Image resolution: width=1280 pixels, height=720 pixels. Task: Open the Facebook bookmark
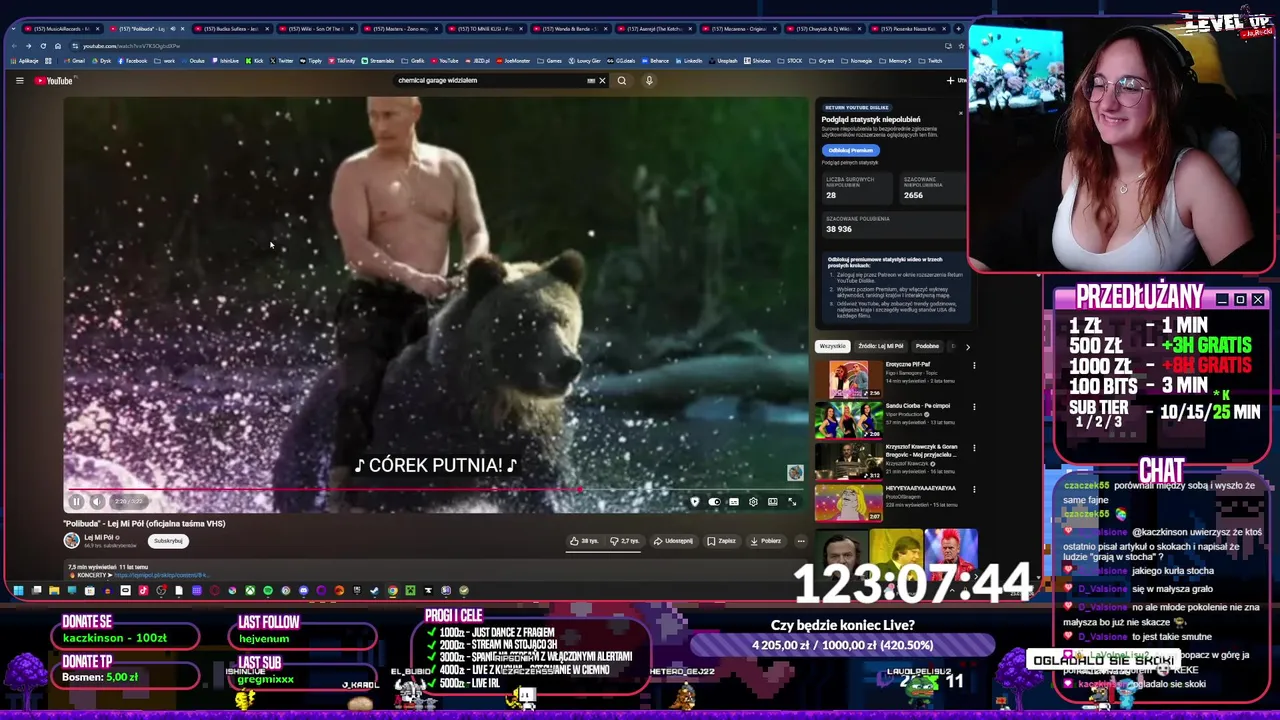click(x=132, y=61)
